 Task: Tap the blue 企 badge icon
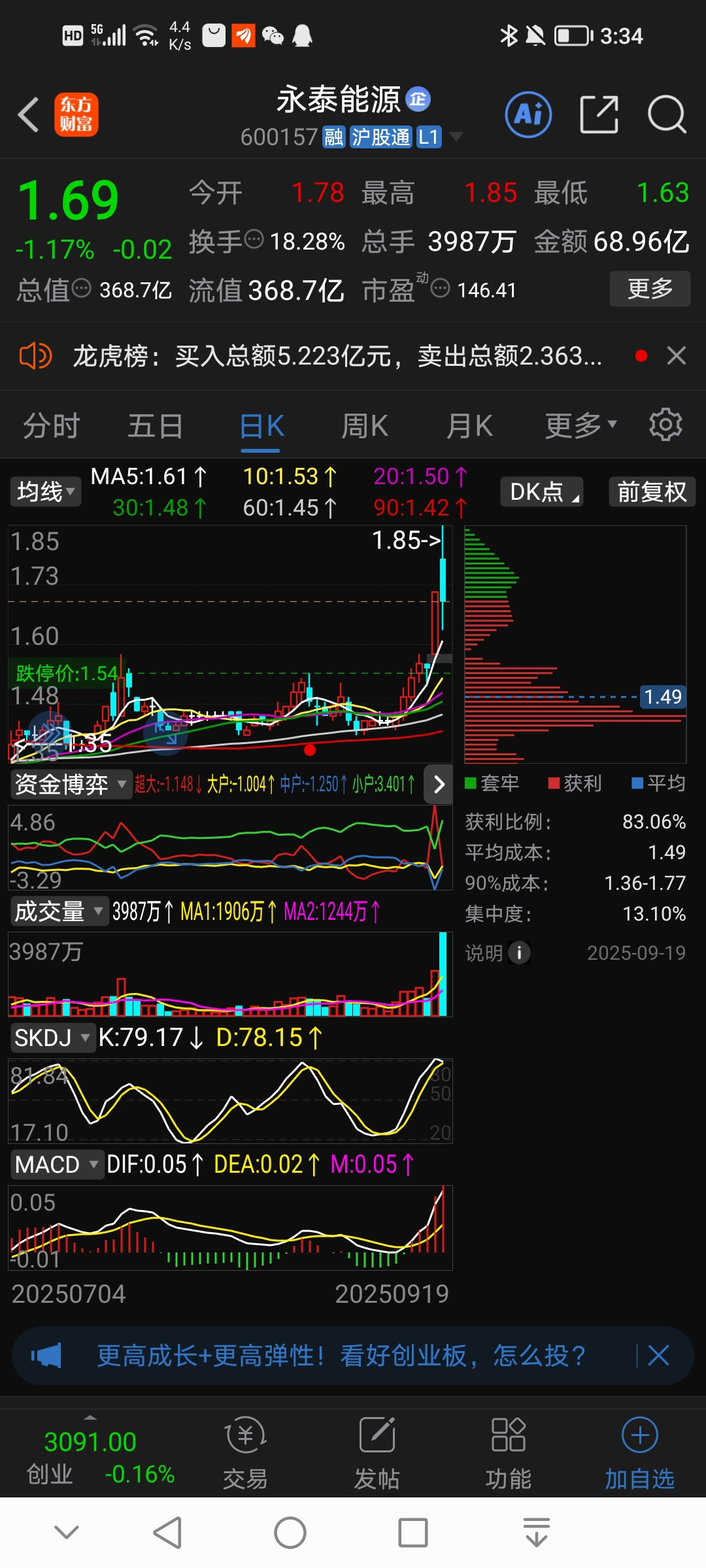pos(418,99)
